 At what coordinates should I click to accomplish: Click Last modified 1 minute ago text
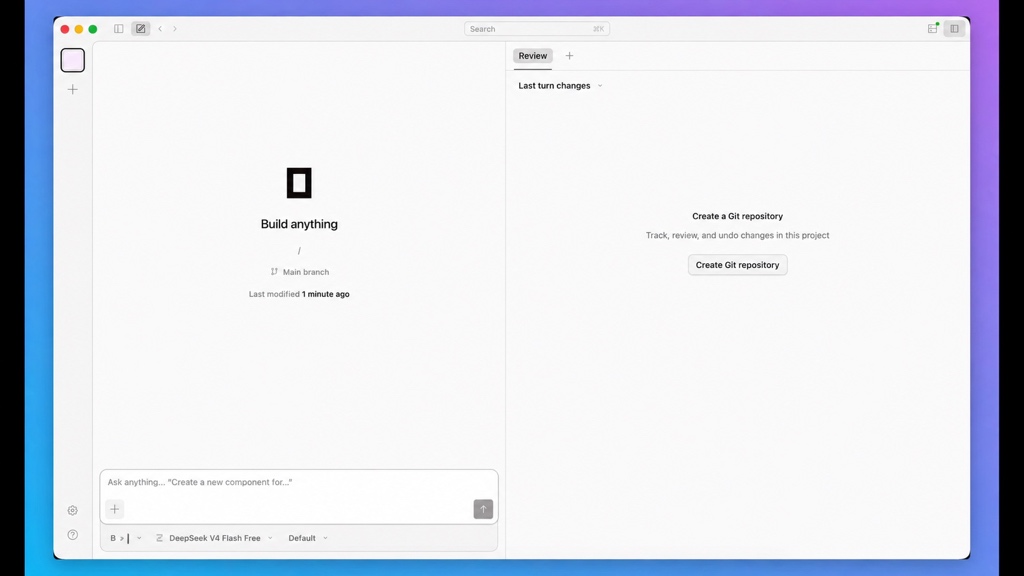pyautogui.click(x=299, y=294)
